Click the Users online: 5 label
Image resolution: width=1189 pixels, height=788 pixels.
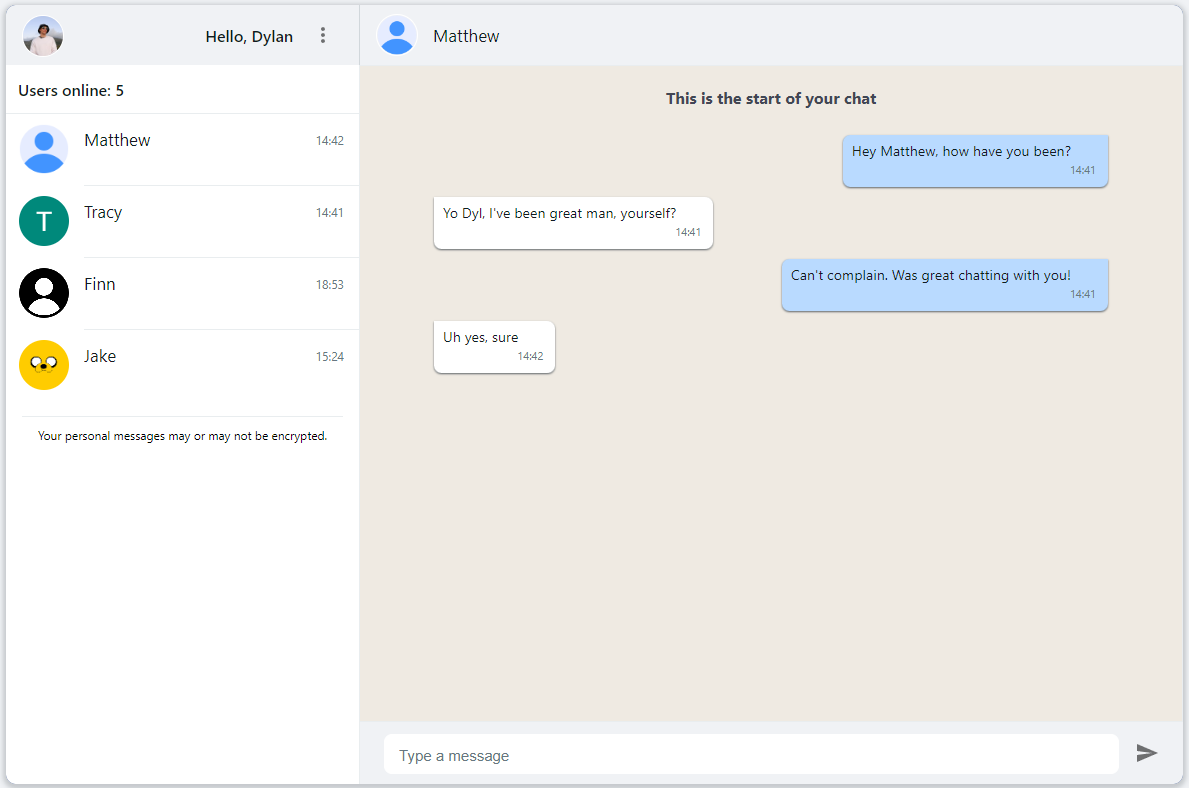click(71, 91)
